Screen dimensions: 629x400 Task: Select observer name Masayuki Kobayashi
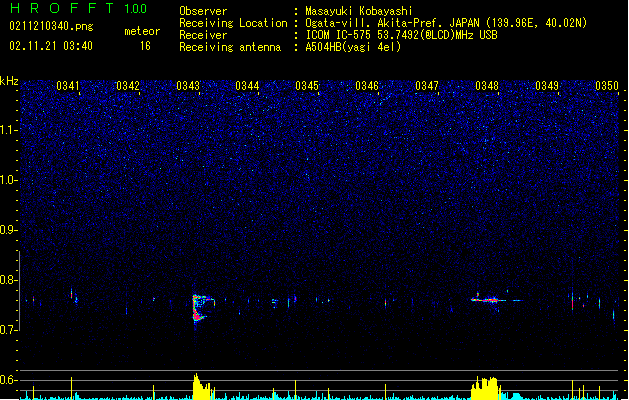(359, 11)
